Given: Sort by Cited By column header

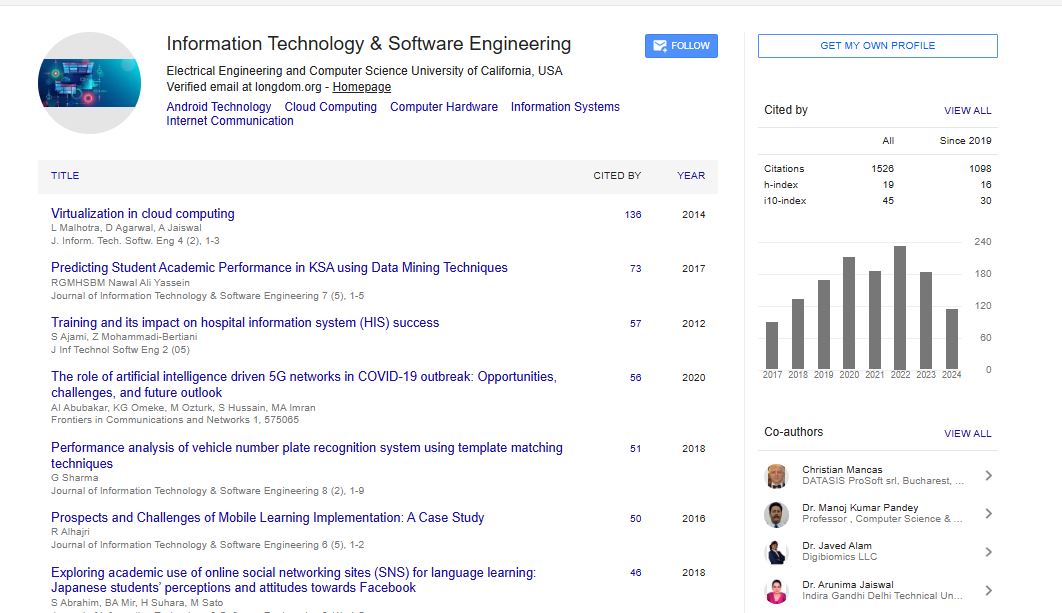Looking at the screenshot, I should pos(617,176).
